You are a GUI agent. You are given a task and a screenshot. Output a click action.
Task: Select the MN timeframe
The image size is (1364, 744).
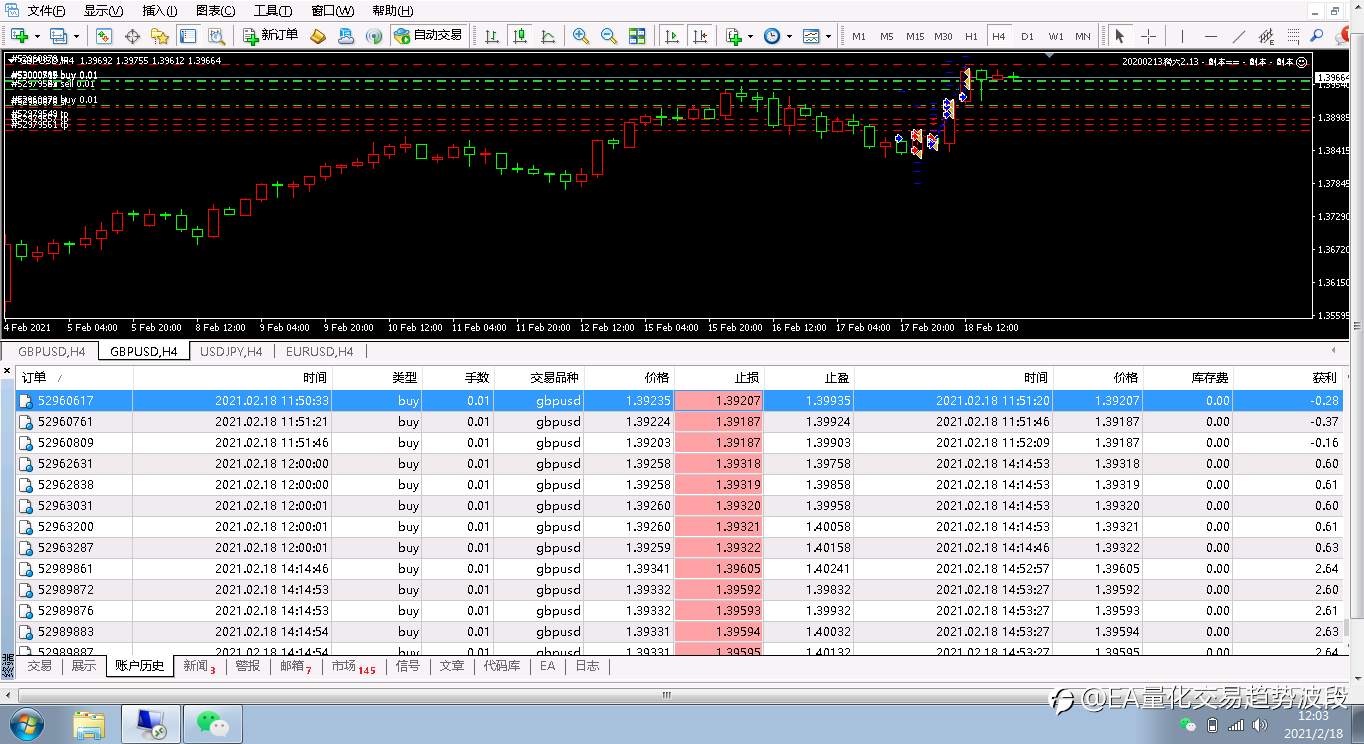1083,36
